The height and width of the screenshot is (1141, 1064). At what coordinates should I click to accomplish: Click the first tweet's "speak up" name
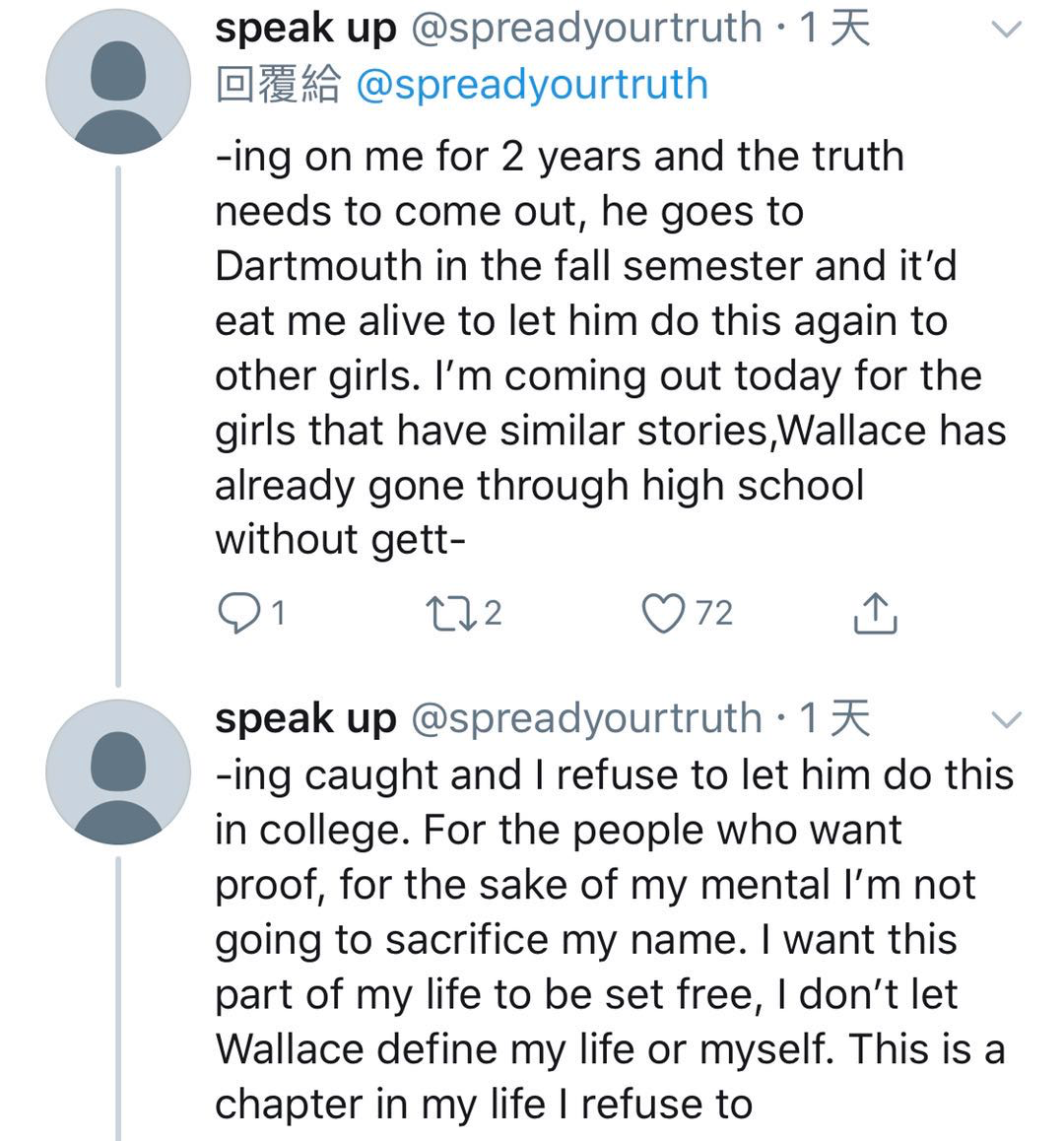pyautogui.click(x=304, y=30)
